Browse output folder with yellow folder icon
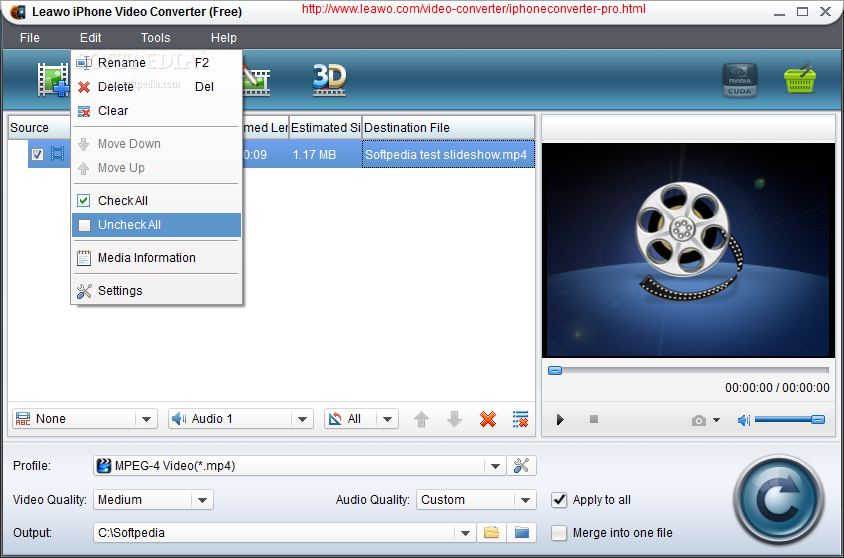This screenshot has height=558, width=844. click(x=491, y=533)
